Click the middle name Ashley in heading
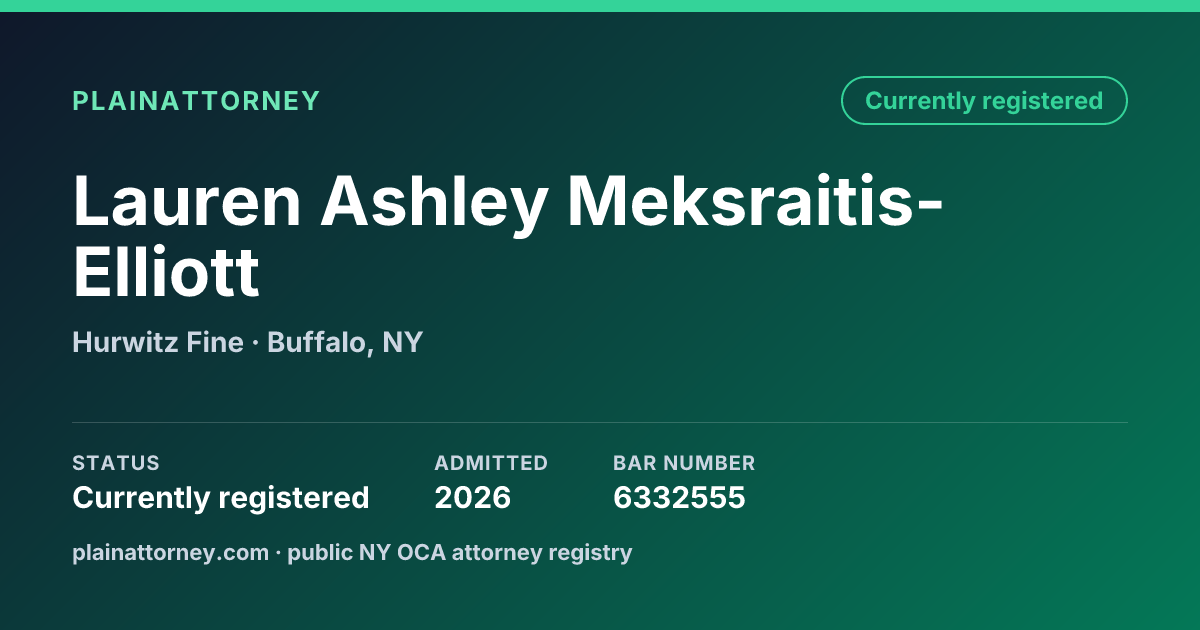1200x630 pixels. [435, 201]
